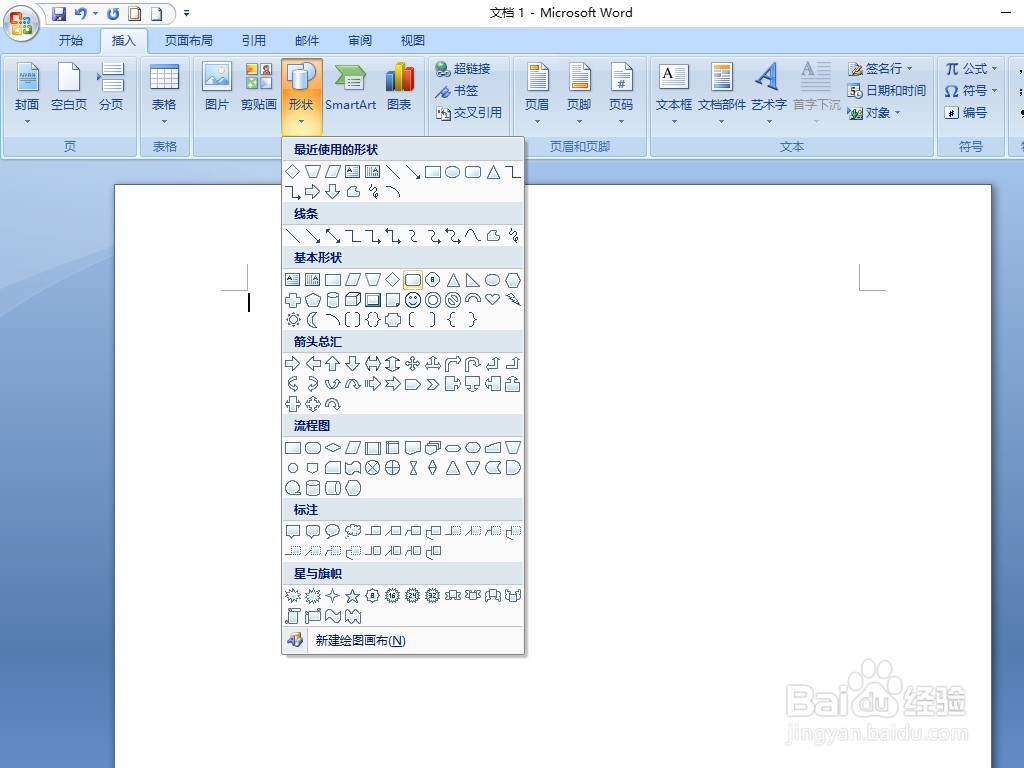Screen dimensions: 1024x768
Task: Choose the crescent moon shape
Action: (313, 319)
